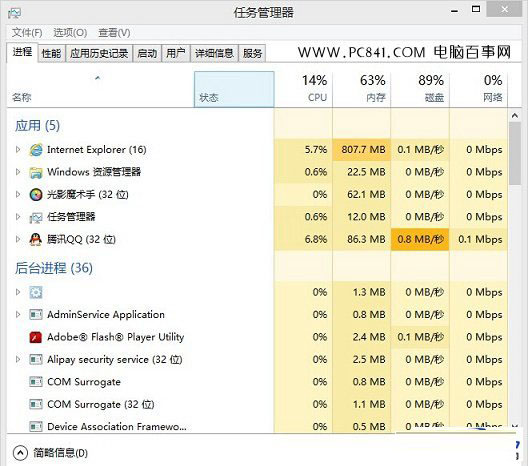528x466 pixels.
Task: Click the 任务管理器 process icon
Action: (36, 217)
